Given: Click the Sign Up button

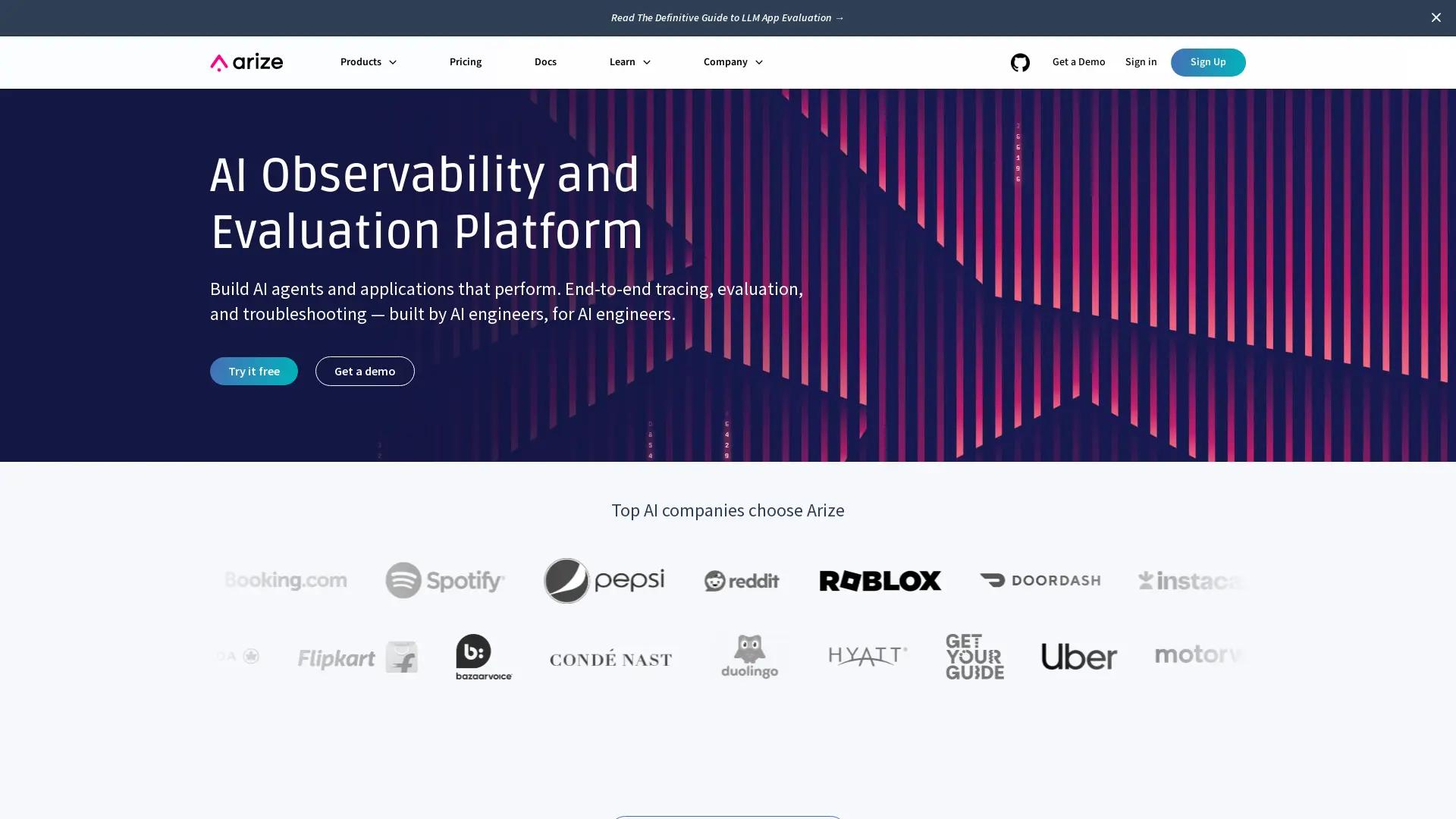Looking at the screenshot, I should [x=1208, y=62].
